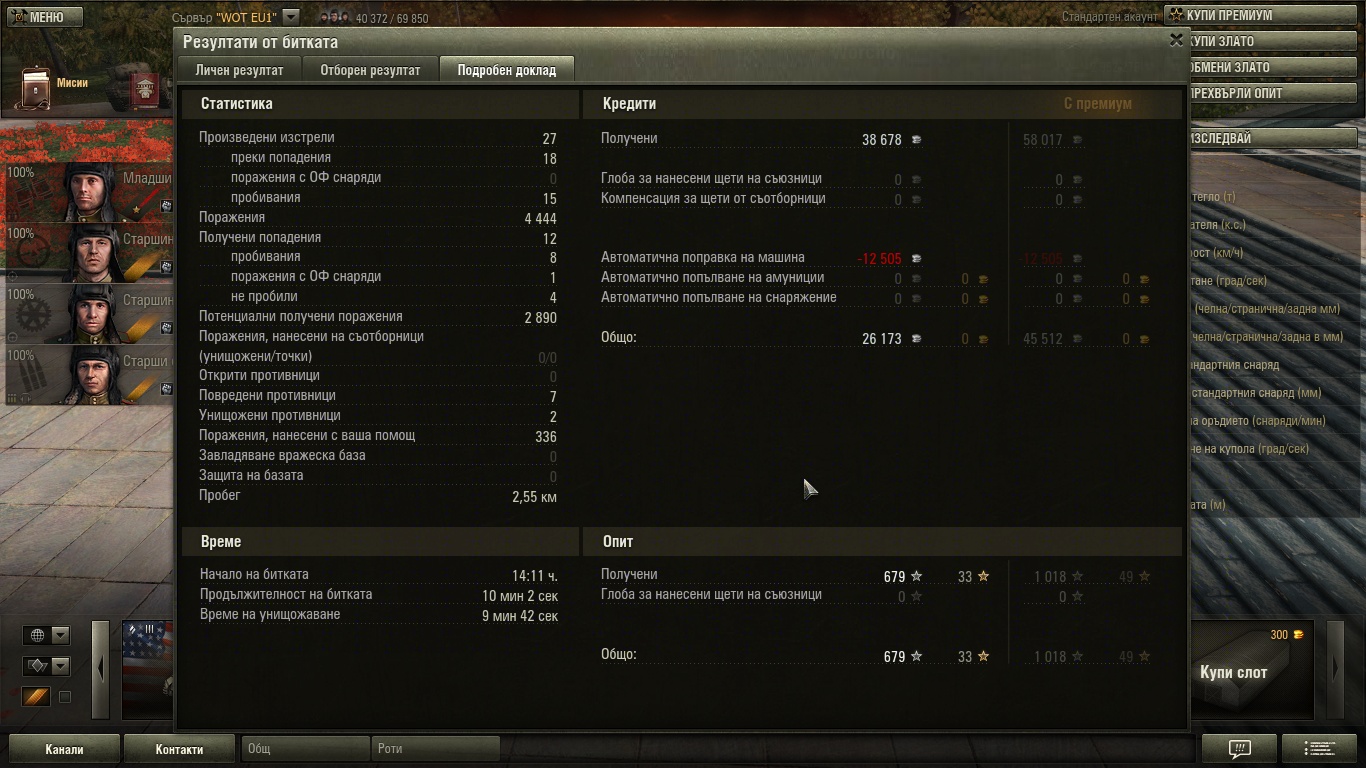This screenshot has width=1366, height=768.
Task: Click the system notifications chat bubble icon
Action: coord(1239,748)
